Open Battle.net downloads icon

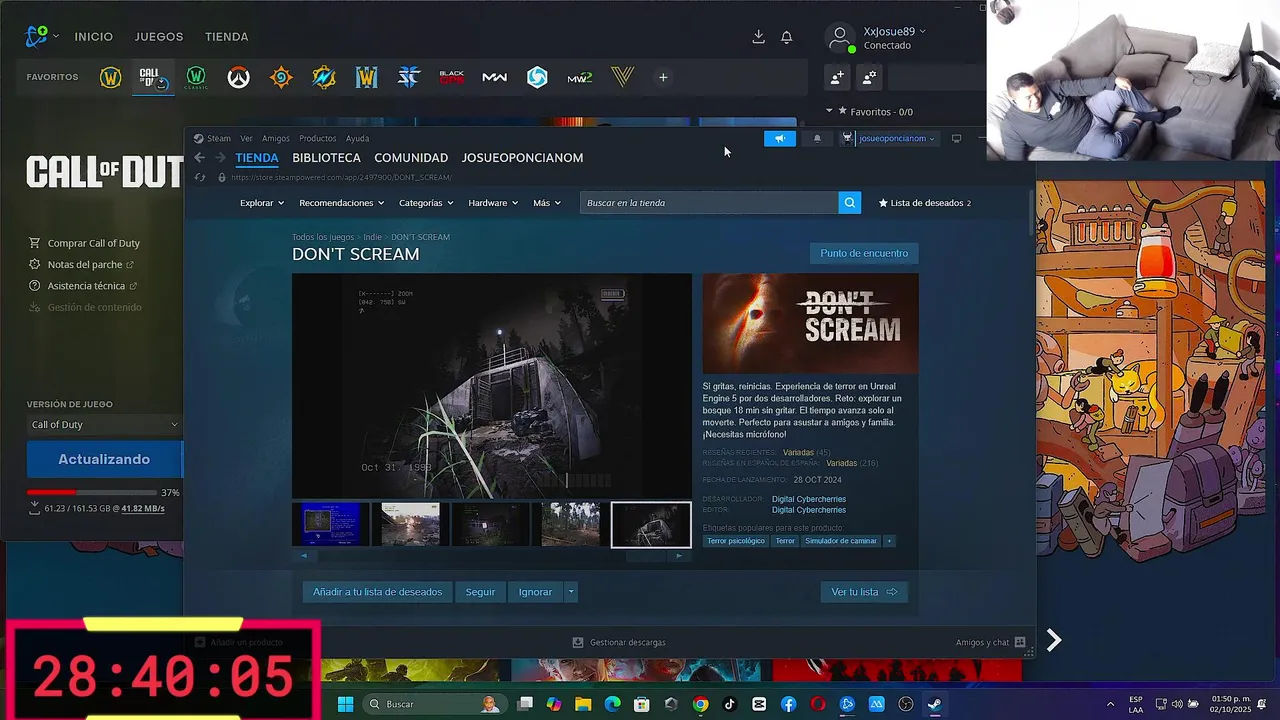tap(758, 37)
